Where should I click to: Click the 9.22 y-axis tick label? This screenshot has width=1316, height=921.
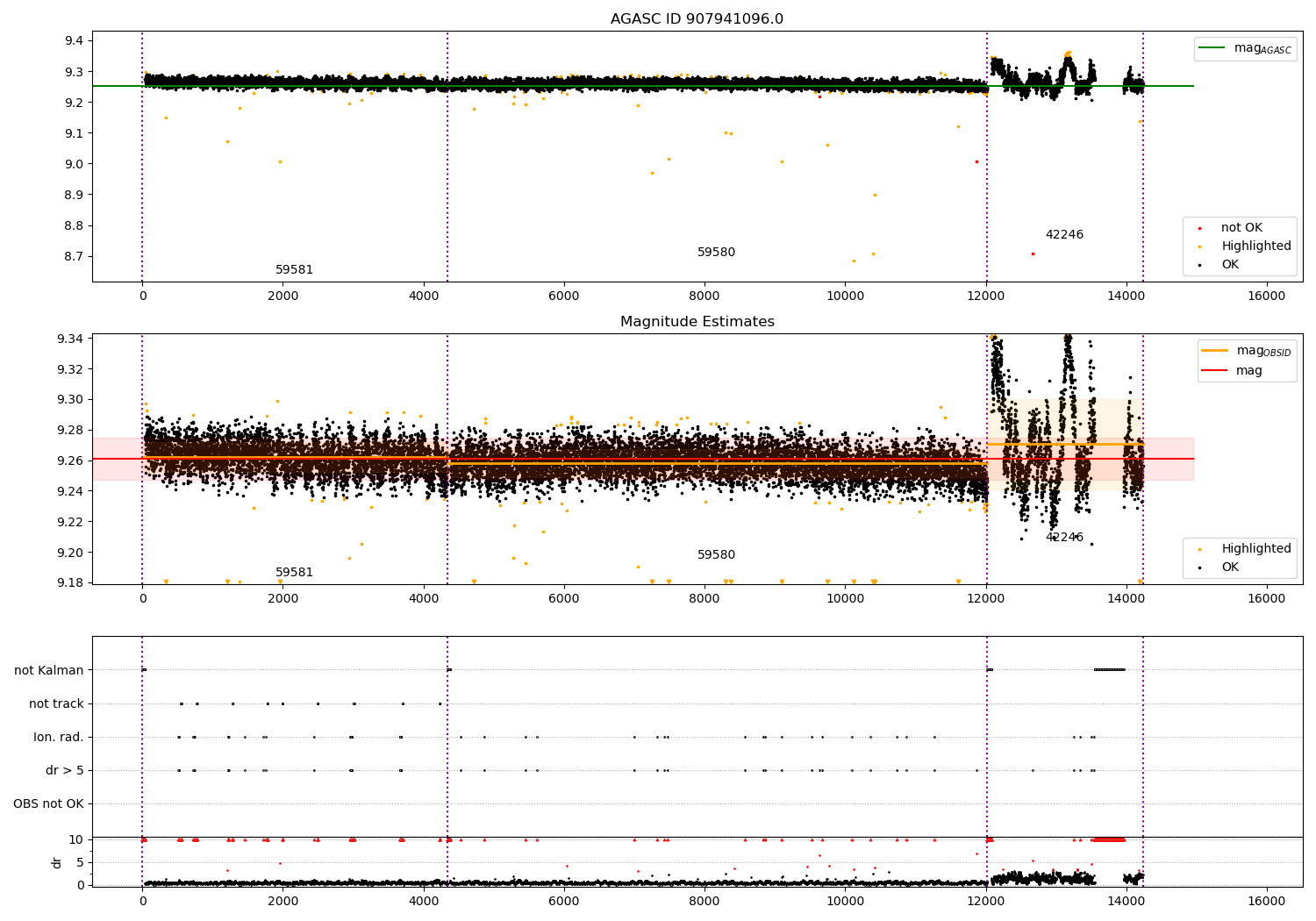[x=70, y=522]
